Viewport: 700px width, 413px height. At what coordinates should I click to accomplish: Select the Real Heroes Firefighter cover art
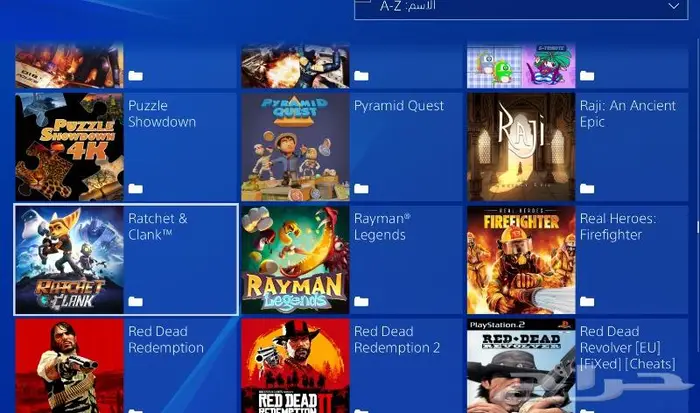(521, 260)
